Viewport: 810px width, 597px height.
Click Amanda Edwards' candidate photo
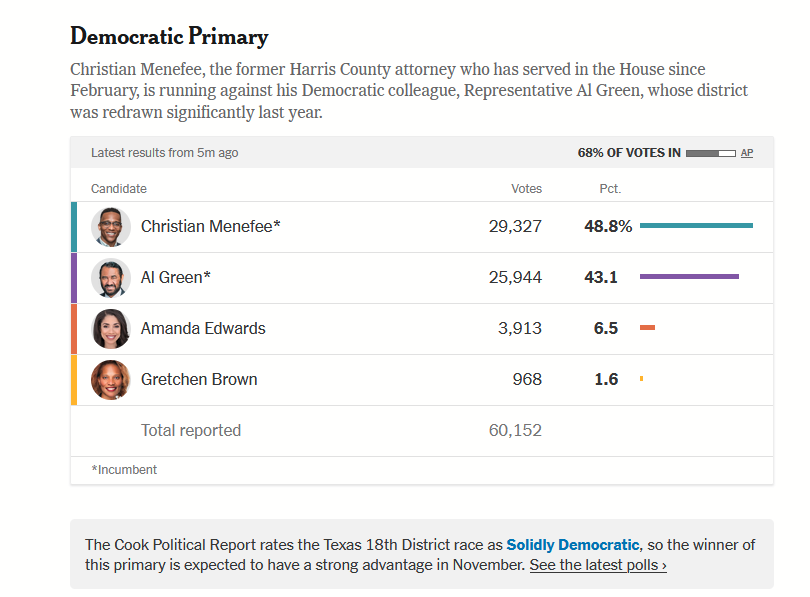(x=111, y=329)
